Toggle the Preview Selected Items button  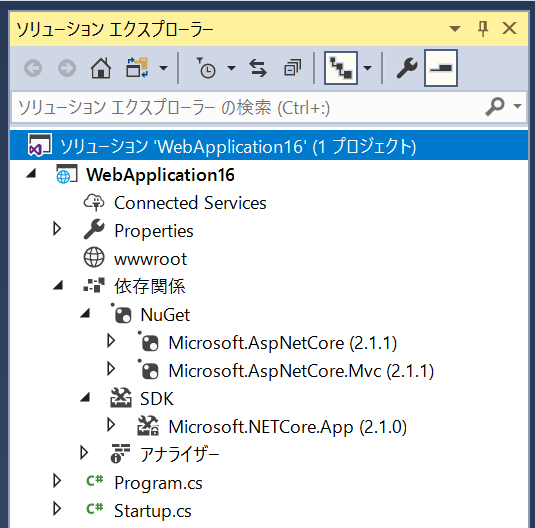pyautogui.click(x=441, y=68)
